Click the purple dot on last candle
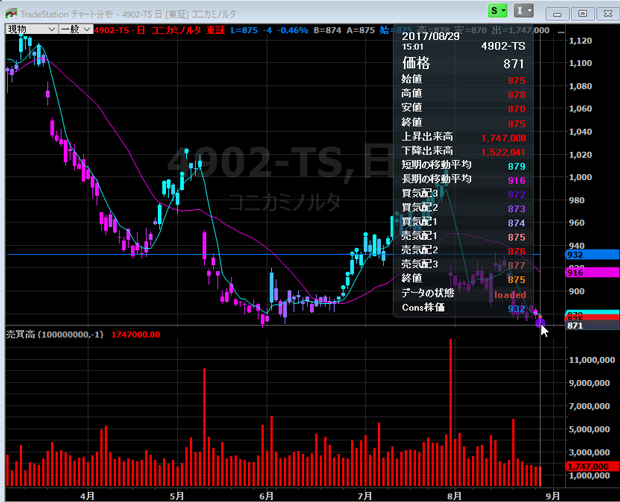This screenshot has width=620, height=502. (540, 323)
